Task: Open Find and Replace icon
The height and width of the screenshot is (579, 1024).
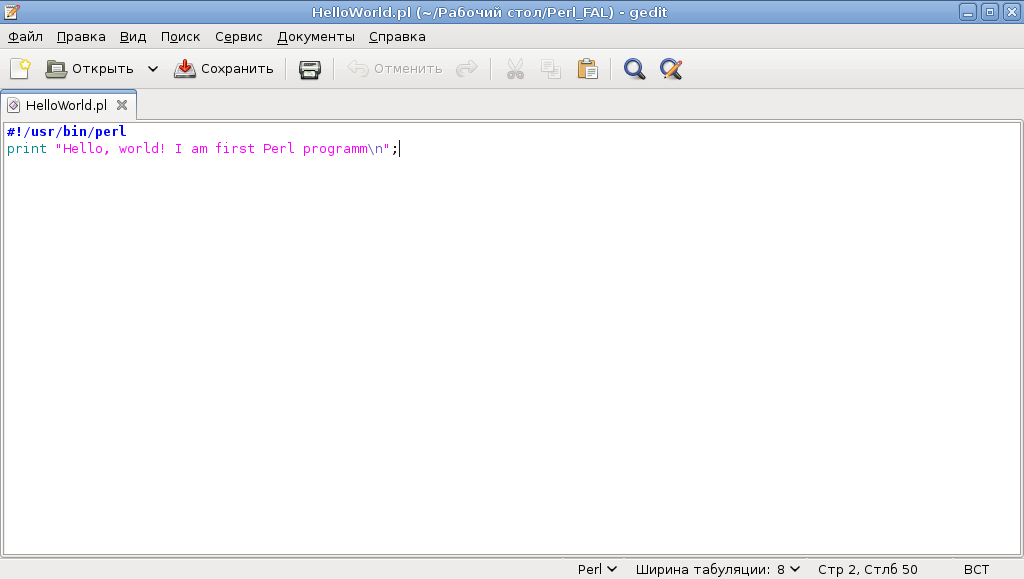Action: pyautogui.click(x=671, y=68)
